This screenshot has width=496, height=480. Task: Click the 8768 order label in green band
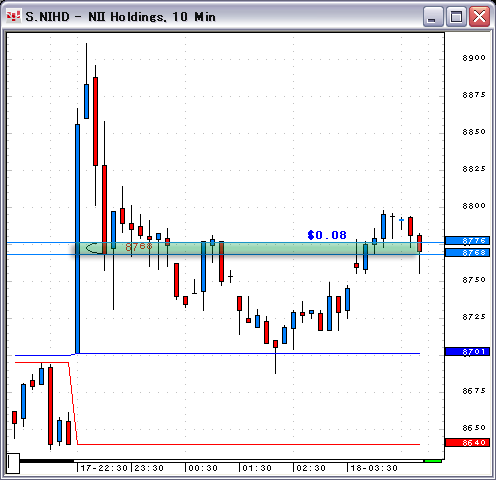[139, 247]
